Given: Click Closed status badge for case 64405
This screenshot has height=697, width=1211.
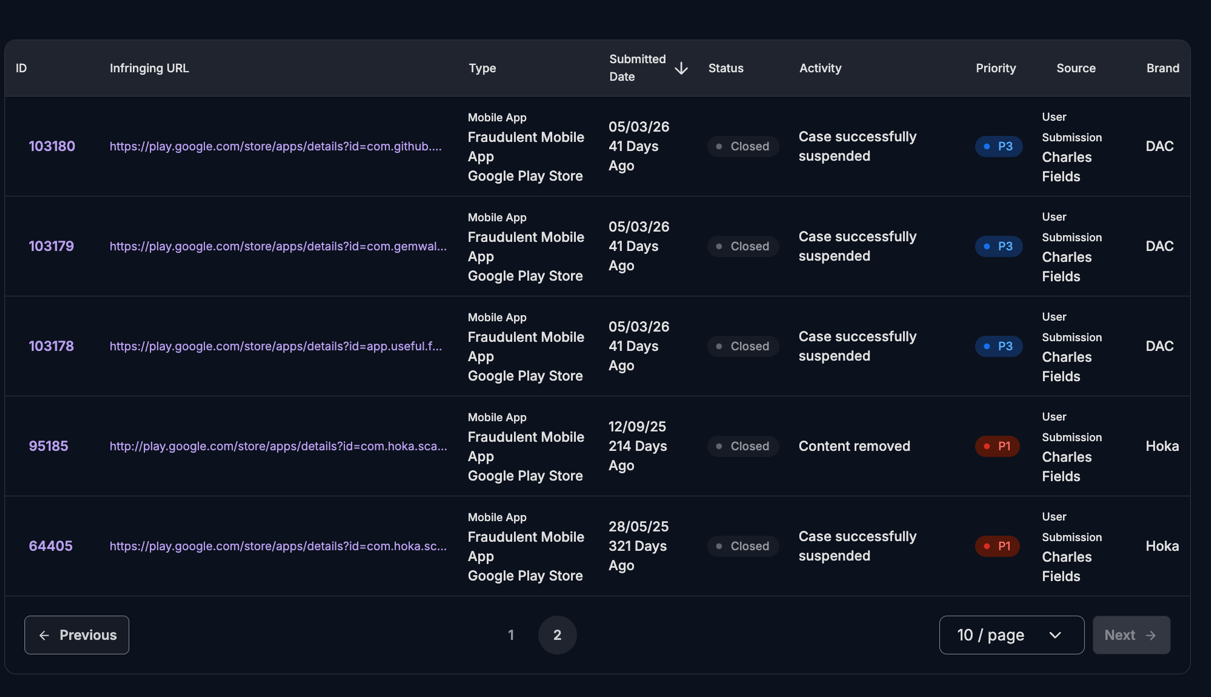Looking at the screenshot, I should 743,546.
